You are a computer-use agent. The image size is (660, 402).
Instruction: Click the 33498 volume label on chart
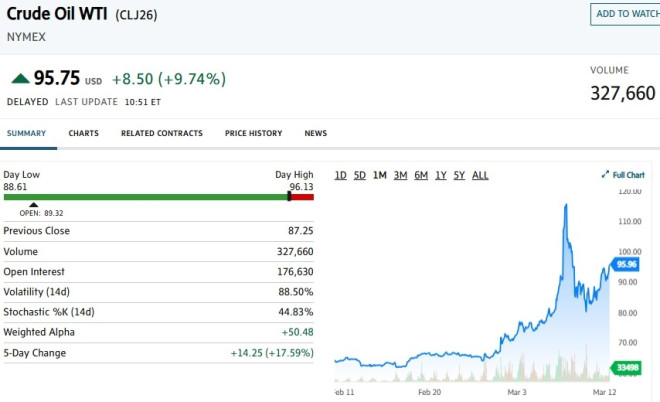click(x=626, y=366)
